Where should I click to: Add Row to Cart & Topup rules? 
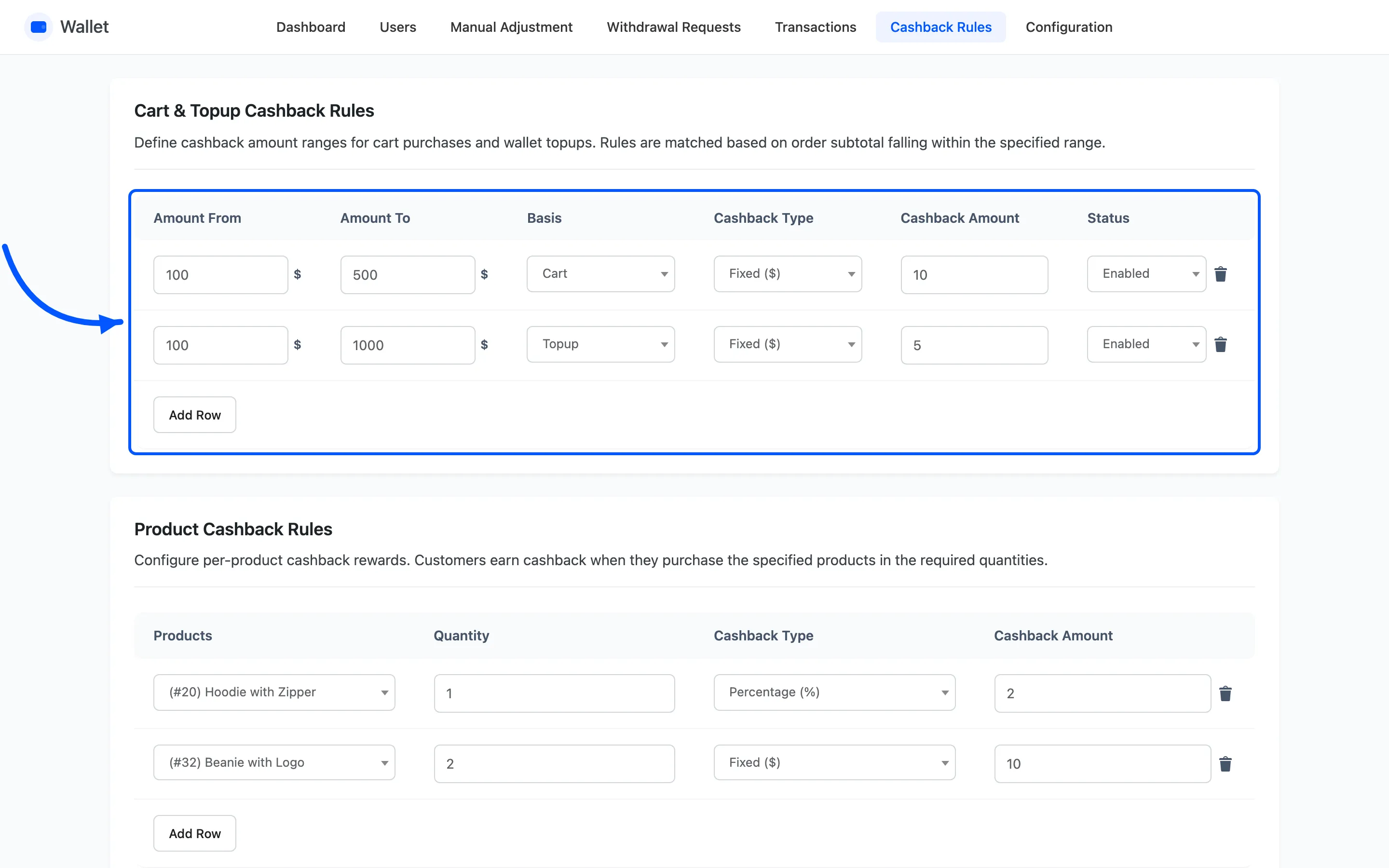pyautogui.click(x=194, y=415)
